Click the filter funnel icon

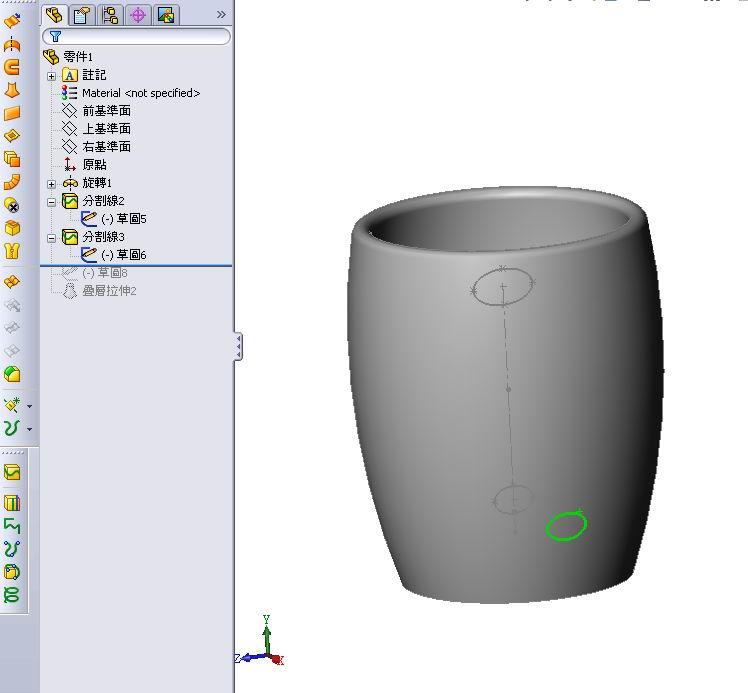point(55,36)
